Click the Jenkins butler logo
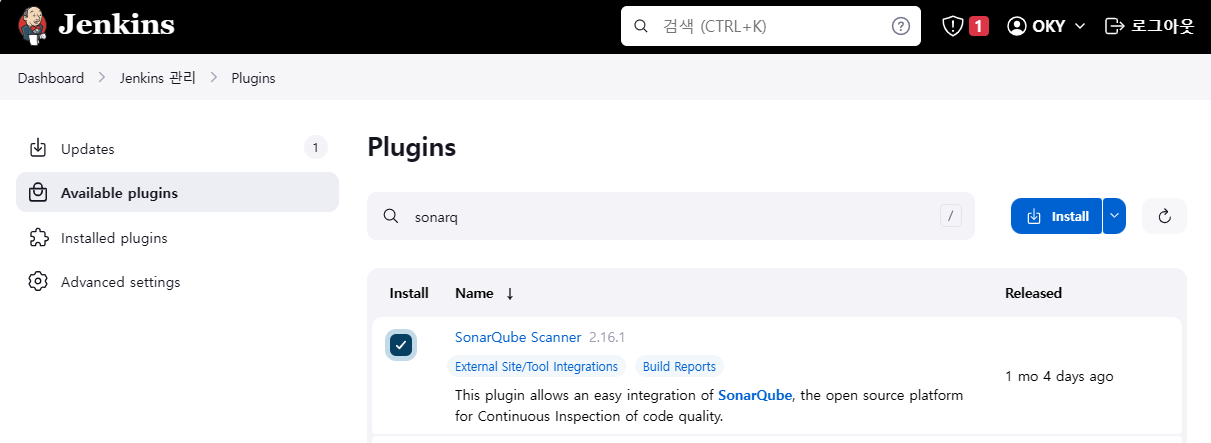 pos(34,26)
